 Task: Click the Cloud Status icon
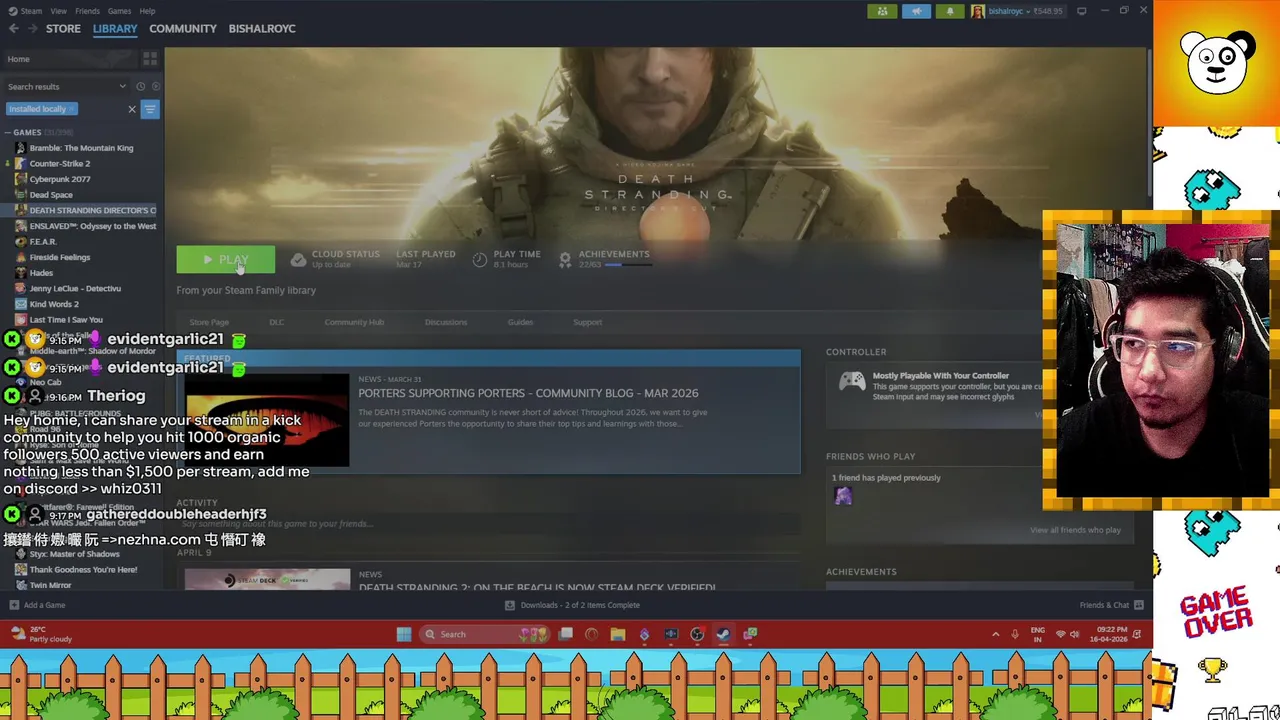[298, 260]
